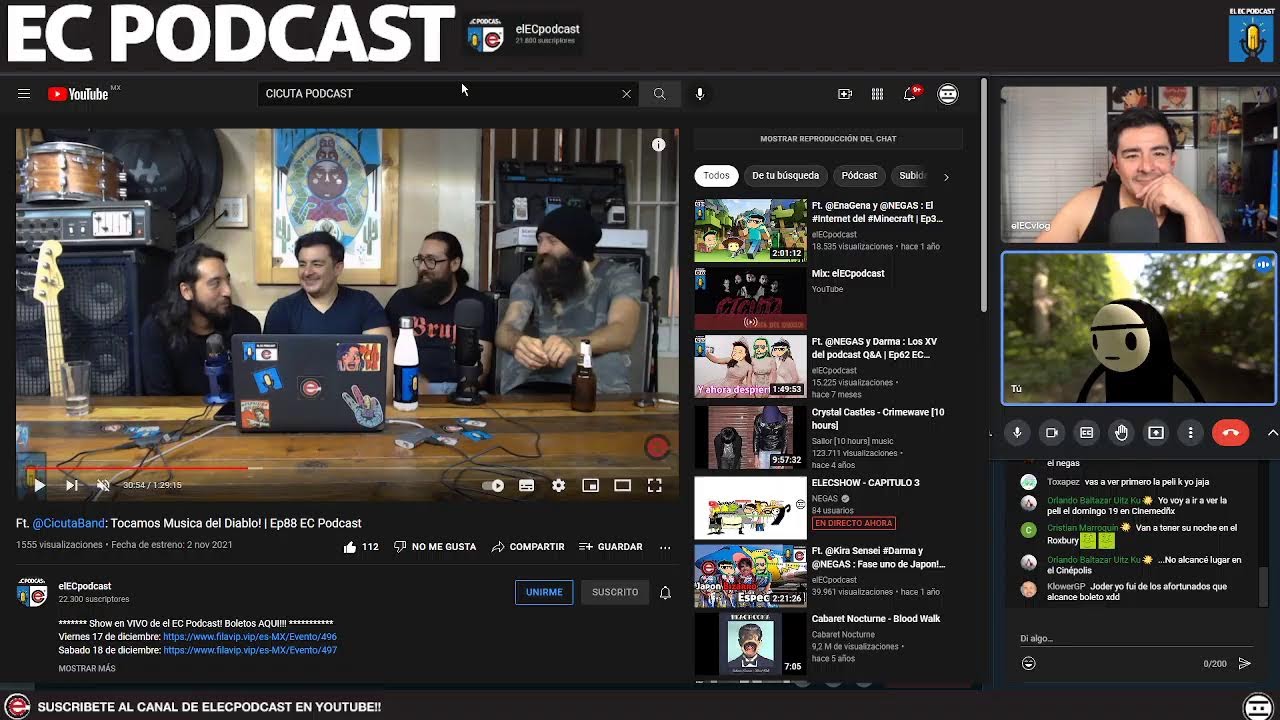Clear the search box with X

point(626,94)
